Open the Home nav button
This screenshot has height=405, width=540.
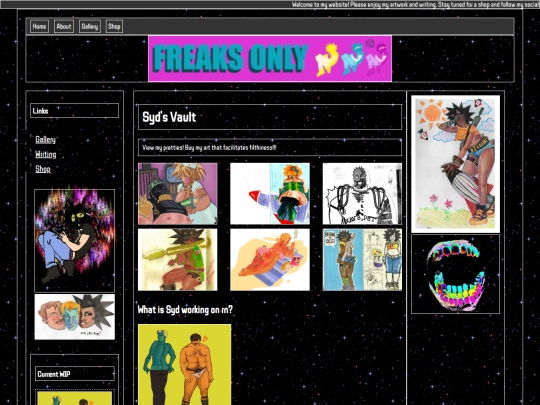click(x=39, y=27)
